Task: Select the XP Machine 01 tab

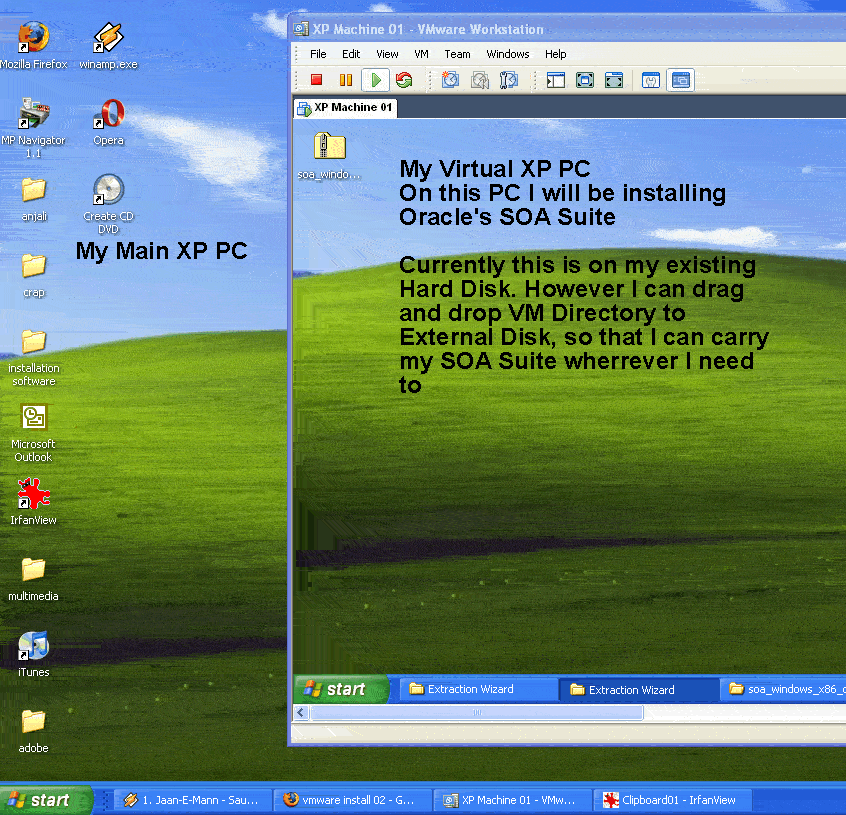Action: click(x=345, y=108)
